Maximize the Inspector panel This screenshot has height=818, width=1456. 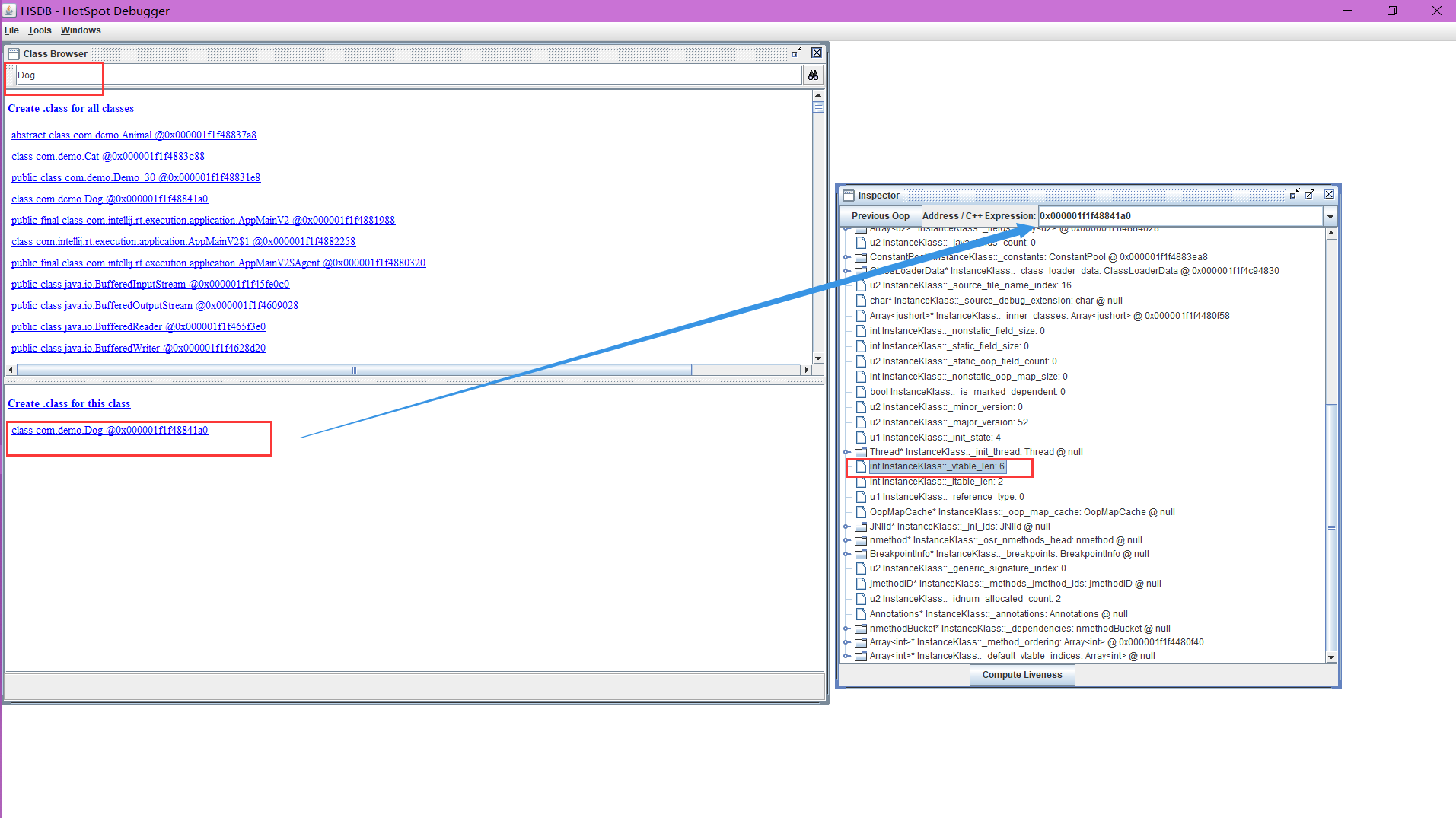point(1309,195)
